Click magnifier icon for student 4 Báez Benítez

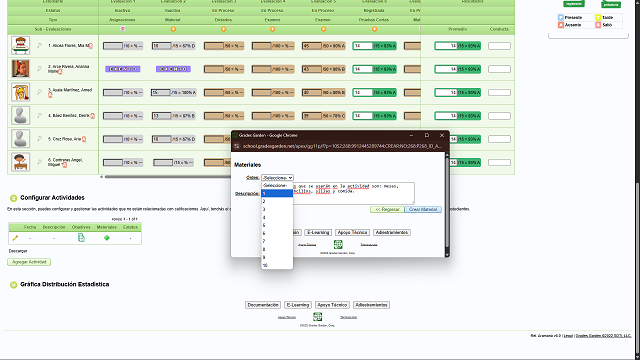click(x=40, y=116)
